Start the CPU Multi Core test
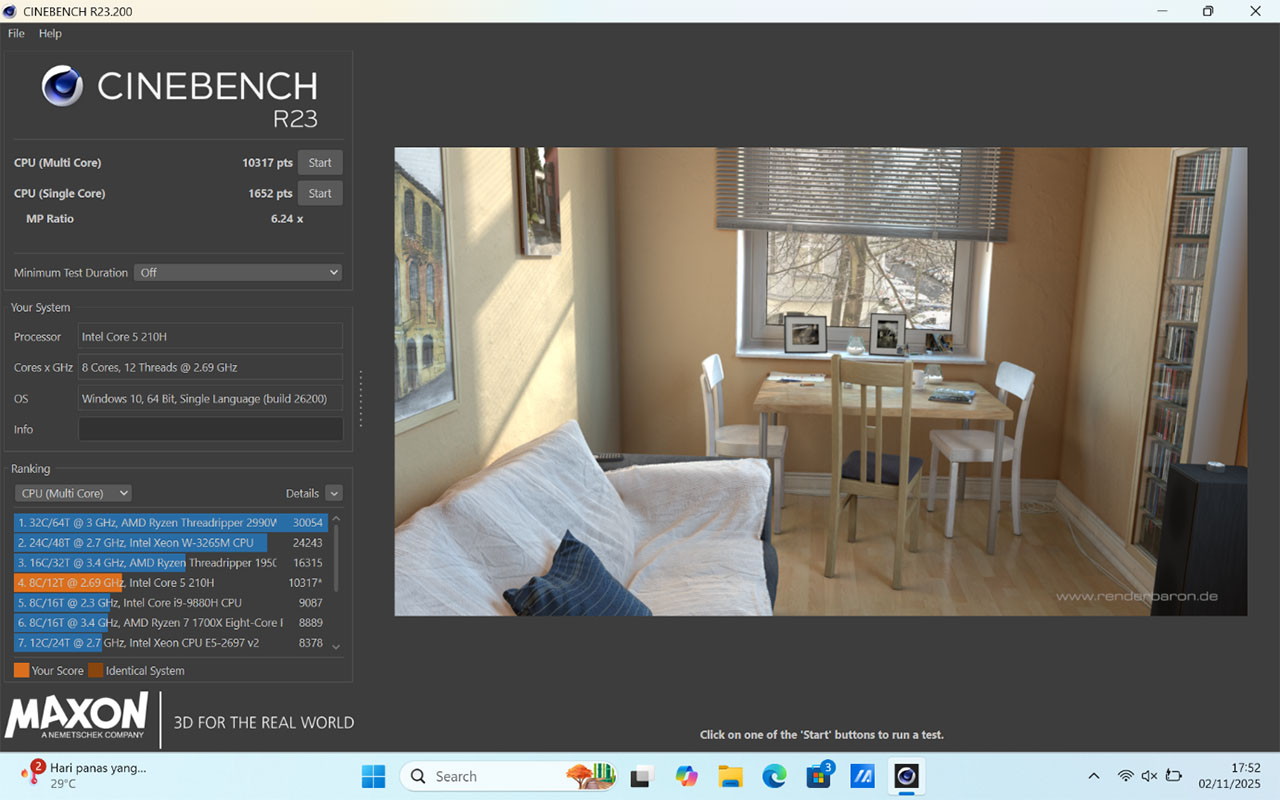1280x800 pixels. (x=320, y=163)
